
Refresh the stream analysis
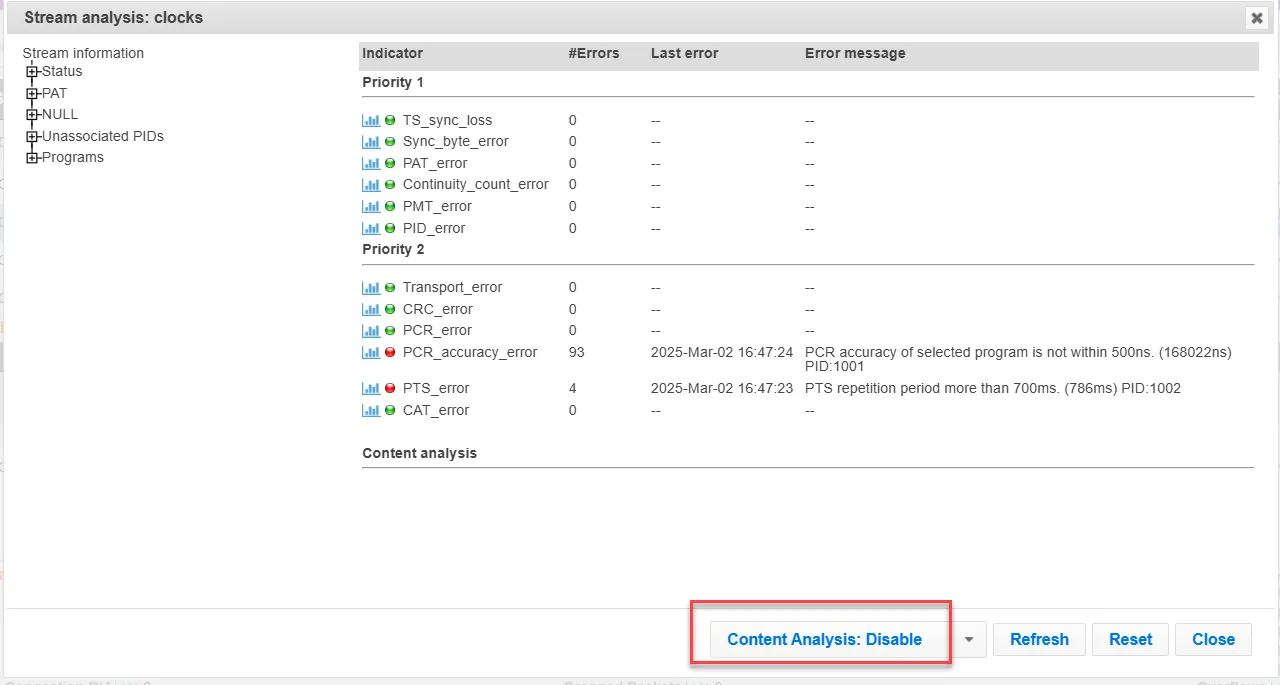(x=1039, y=639)
